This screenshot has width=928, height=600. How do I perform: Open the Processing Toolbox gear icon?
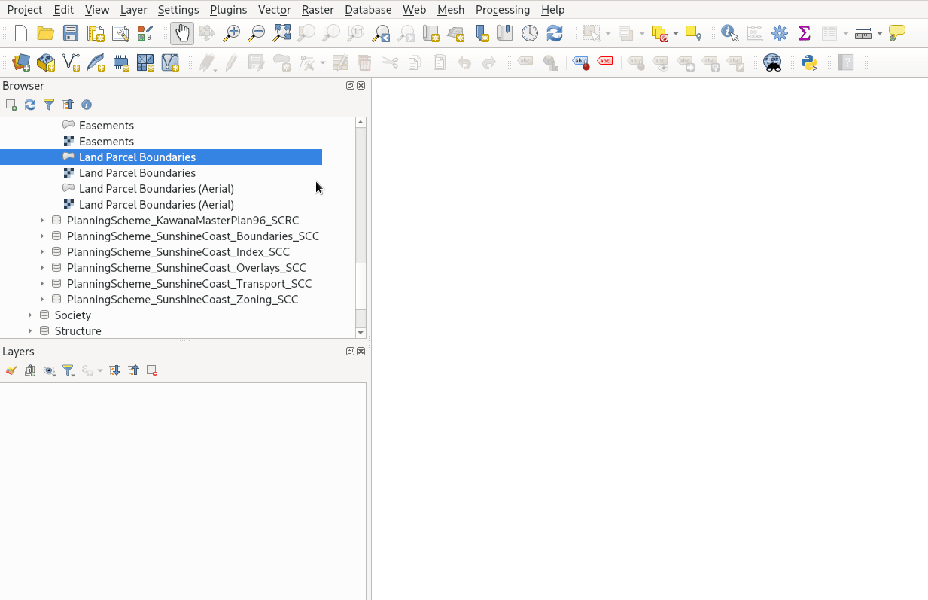tap(779, 33)
